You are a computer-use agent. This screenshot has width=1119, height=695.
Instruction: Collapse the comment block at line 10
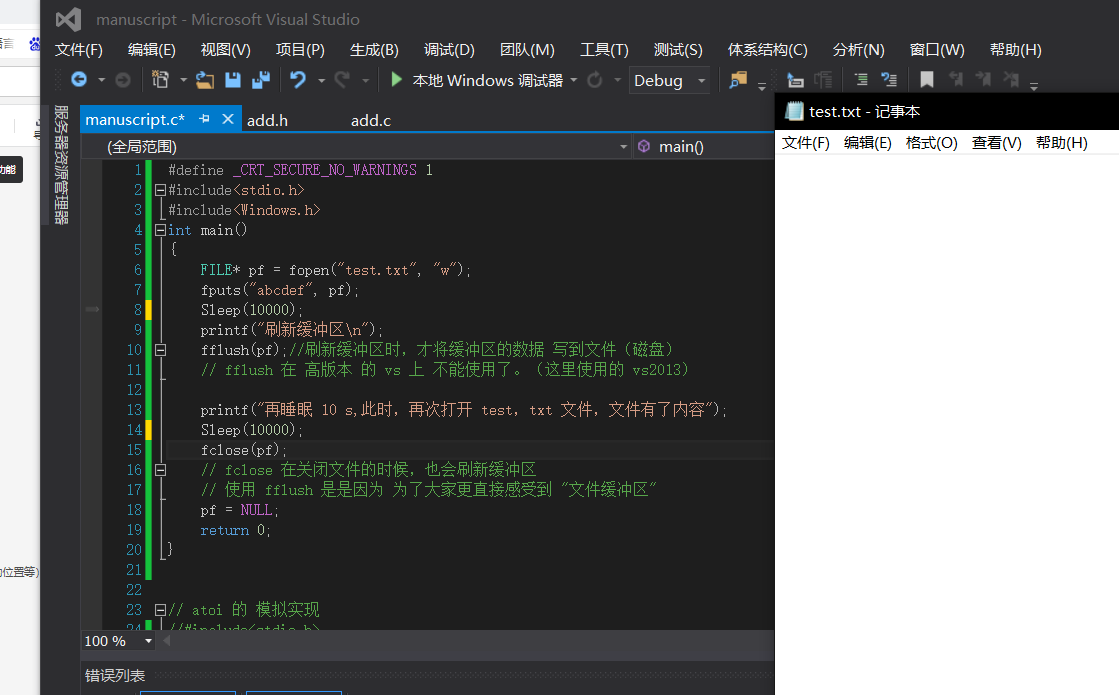click(x=161, y=350)
